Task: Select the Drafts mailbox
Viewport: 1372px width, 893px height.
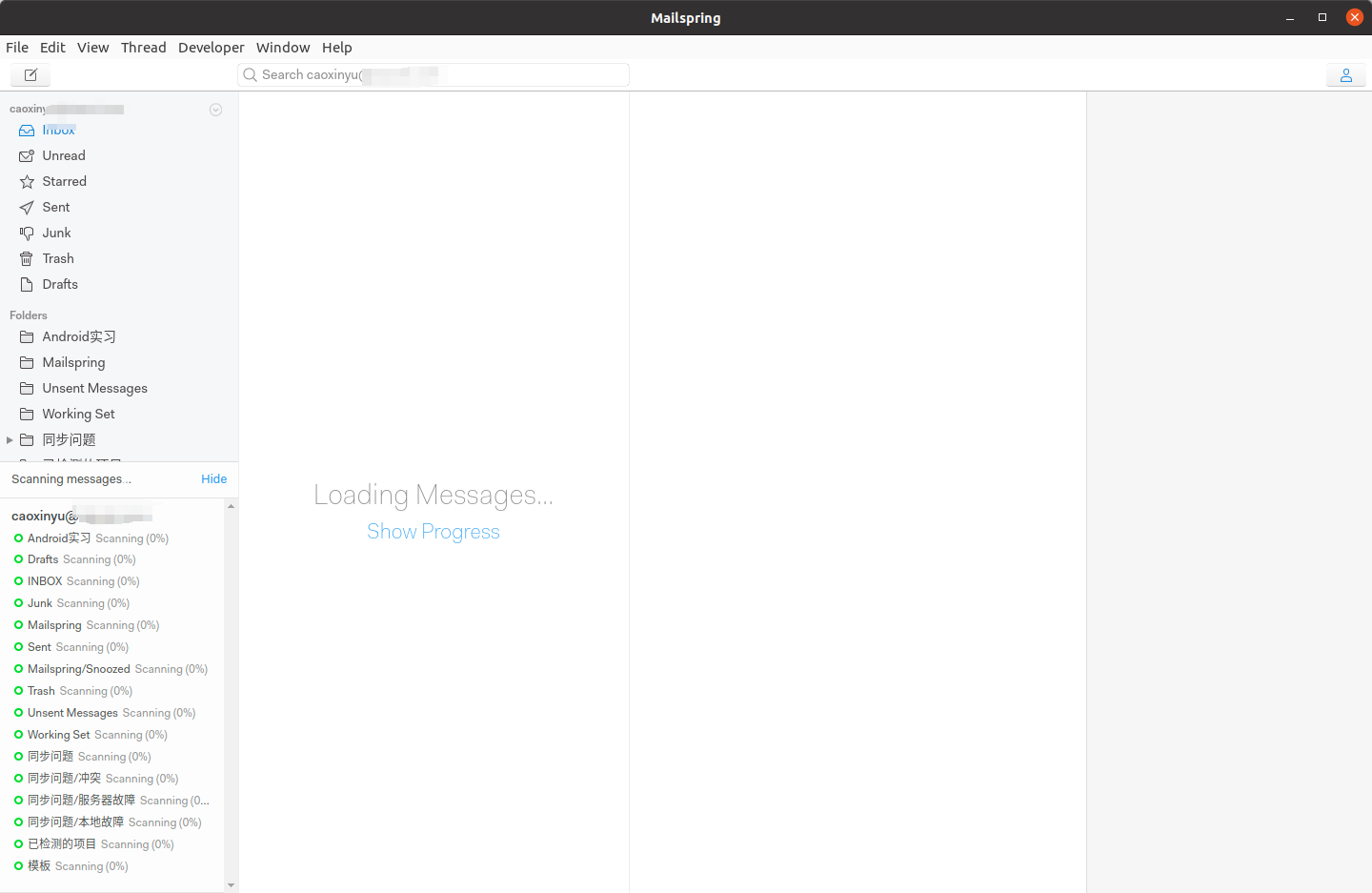Action: click(x=60, y=284)
